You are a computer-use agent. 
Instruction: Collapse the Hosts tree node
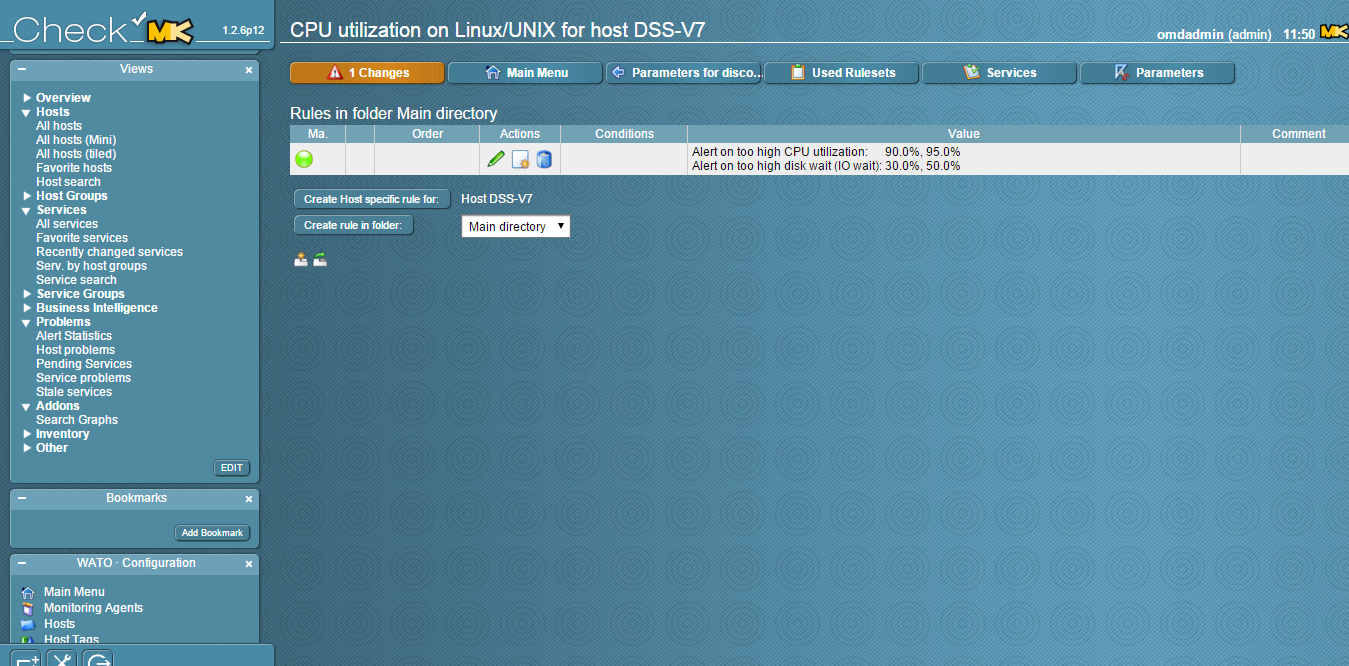click(x=27, y=112)
